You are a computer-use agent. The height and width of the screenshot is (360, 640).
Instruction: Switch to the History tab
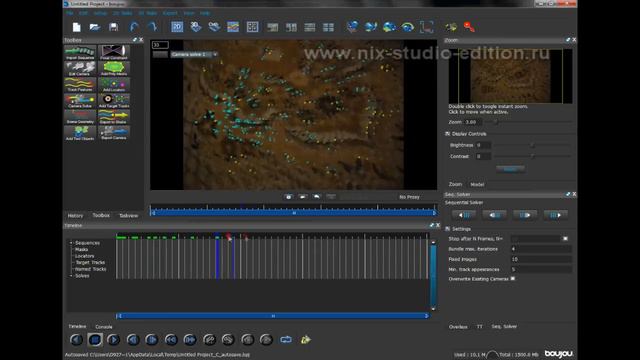pyautogui.click(x=75, y=216)
